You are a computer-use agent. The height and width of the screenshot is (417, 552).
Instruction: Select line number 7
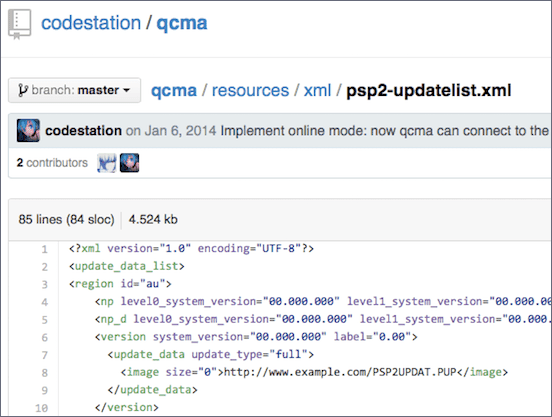click(x=44, y=355)
